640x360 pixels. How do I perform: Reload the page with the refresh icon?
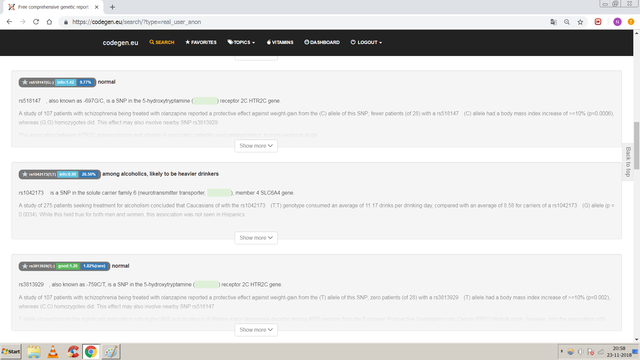point(36,22)
